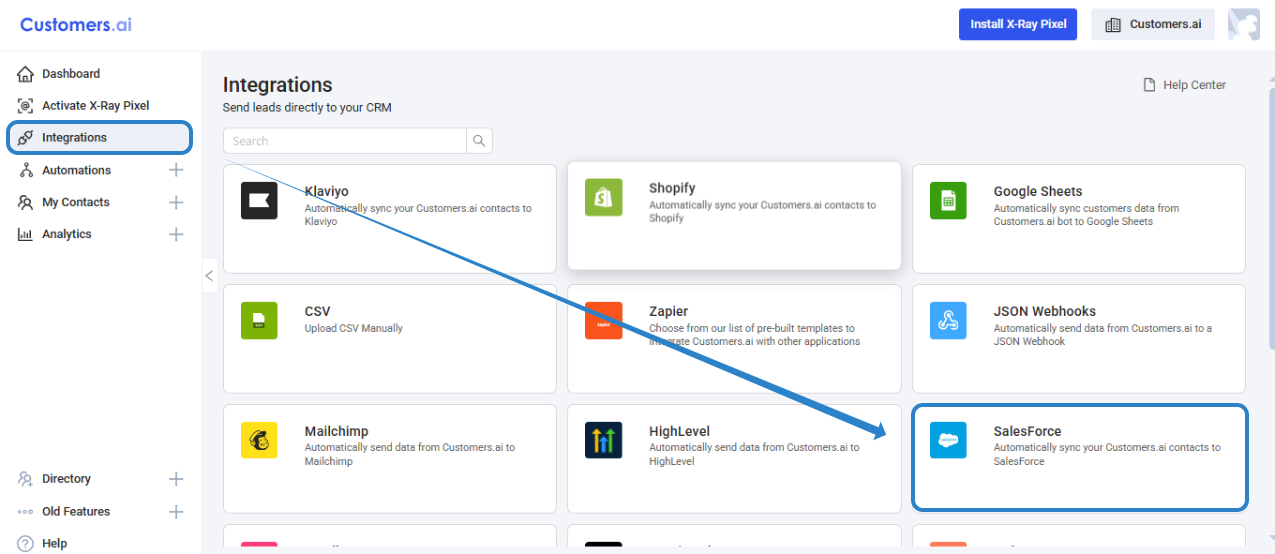This screenshot has height=554, width=1275.
Task: Open the Zapier integration card
Action: pos(734,339)
